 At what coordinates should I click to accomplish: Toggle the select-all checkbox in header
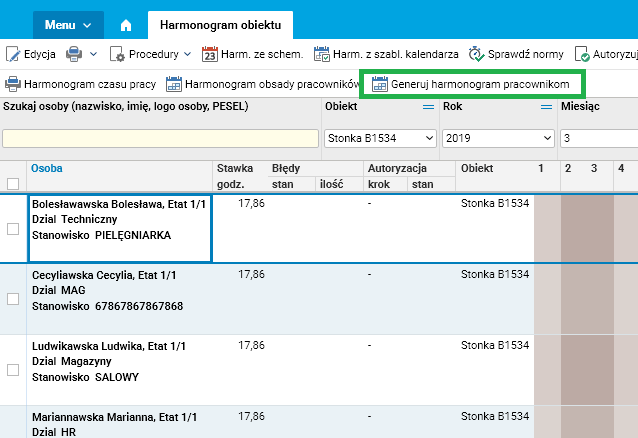pyautogui.click(x=13, y=184)
